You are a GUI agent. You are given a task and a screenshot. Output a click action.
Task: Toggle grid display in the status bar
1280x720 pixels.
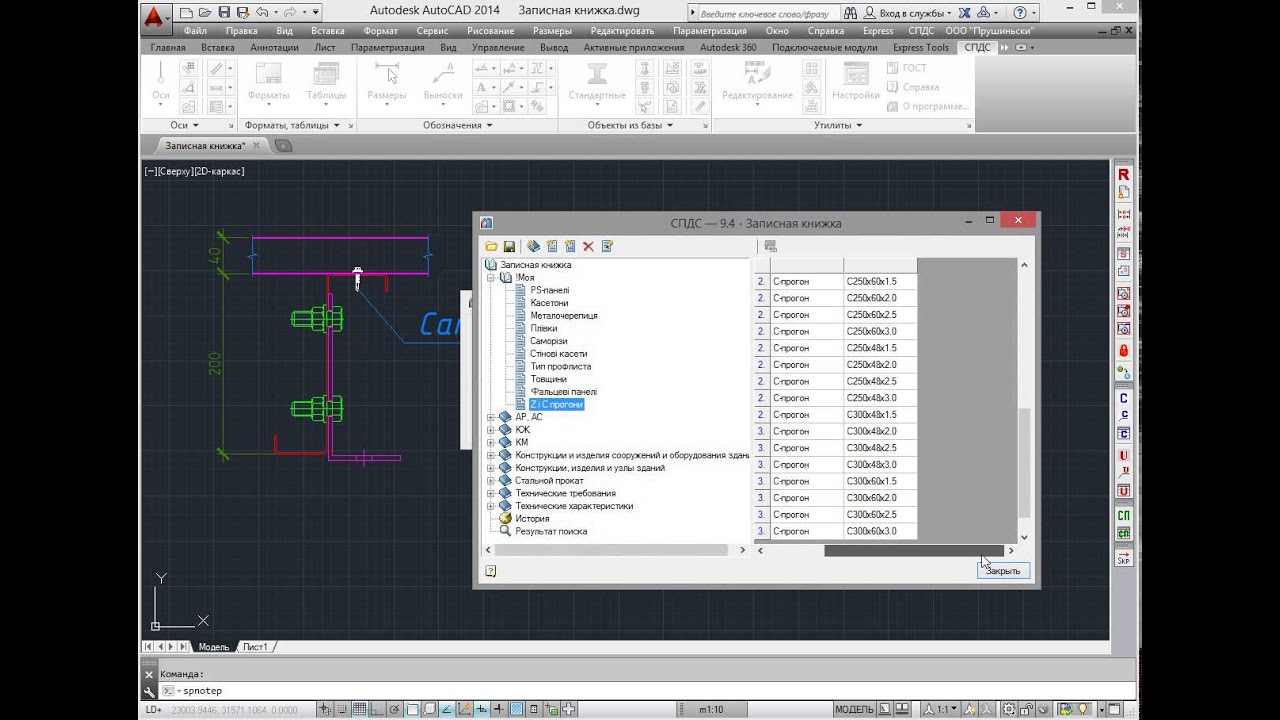[359, 709]
